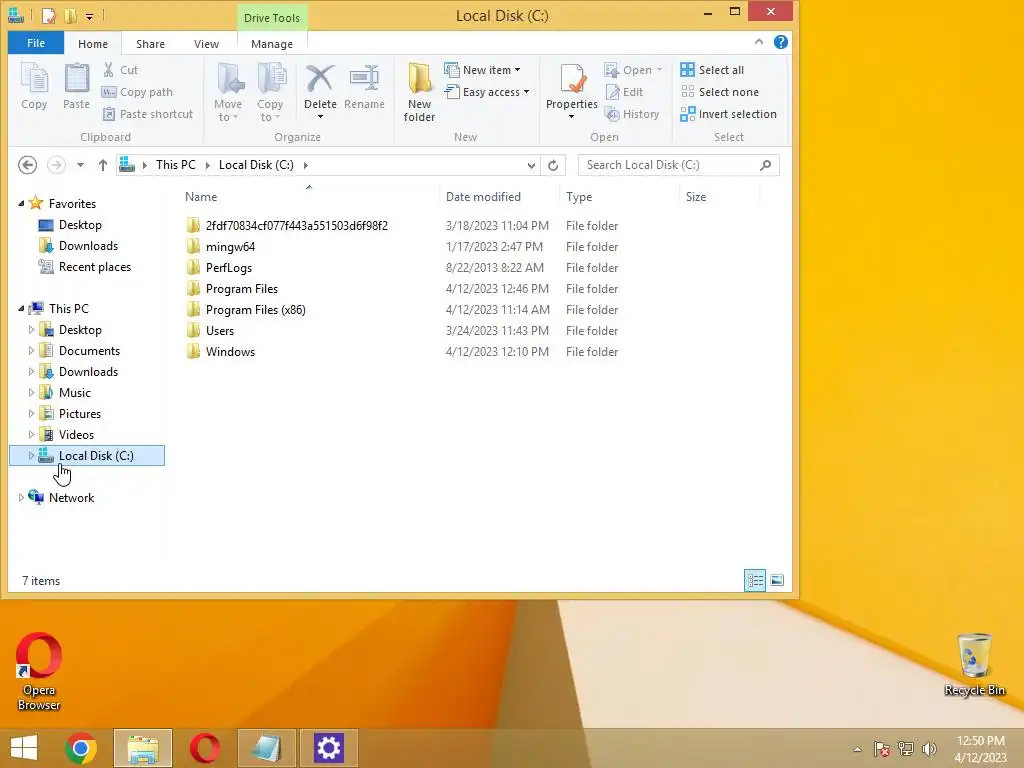Open Downloads under Favorites
Viewport: 1024px width, 768px height.
pyautogui.click(x=88, y=246)
